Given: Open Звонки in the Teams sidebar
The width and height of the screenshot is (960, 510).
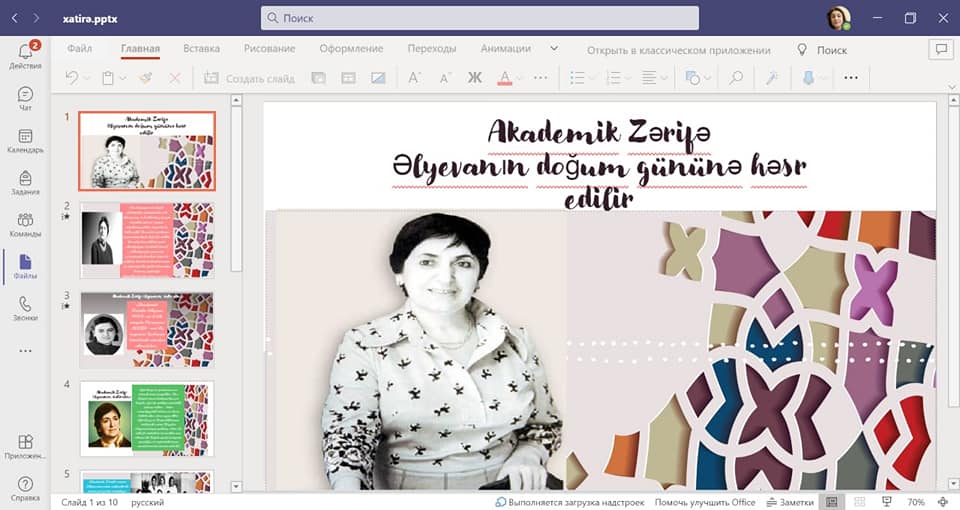Looking at the screenshot, I should pos(25,309).
